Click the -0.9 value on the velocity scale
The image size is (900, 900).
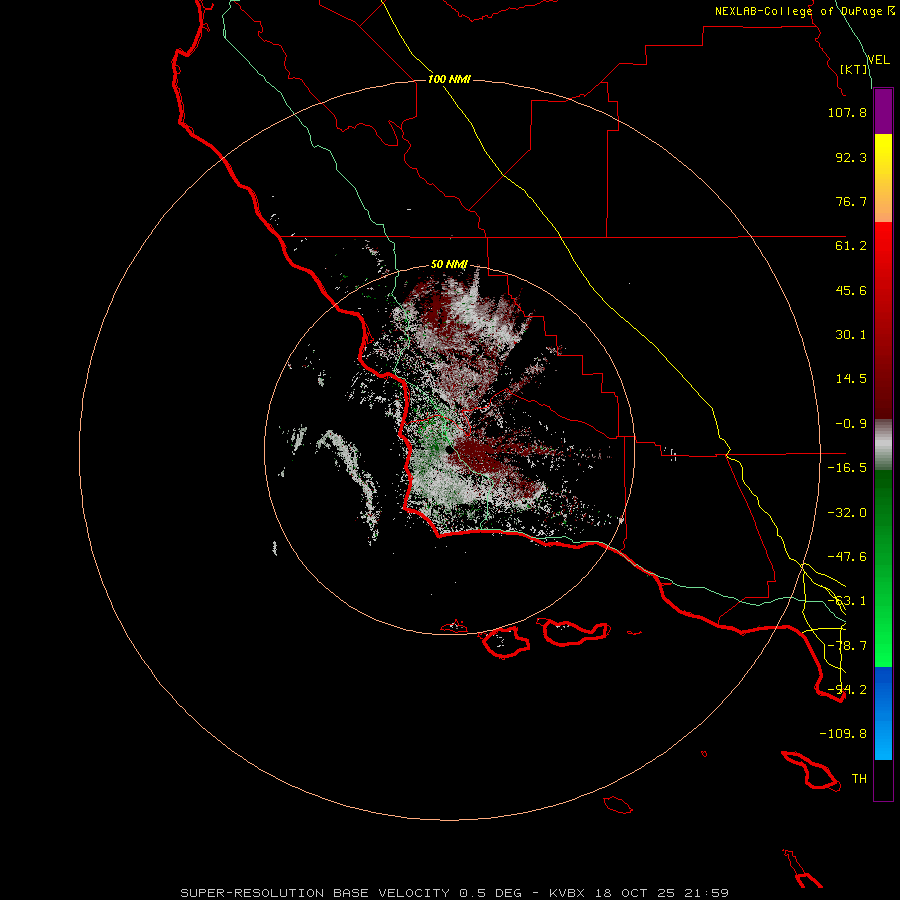click(x=851, y=424)
